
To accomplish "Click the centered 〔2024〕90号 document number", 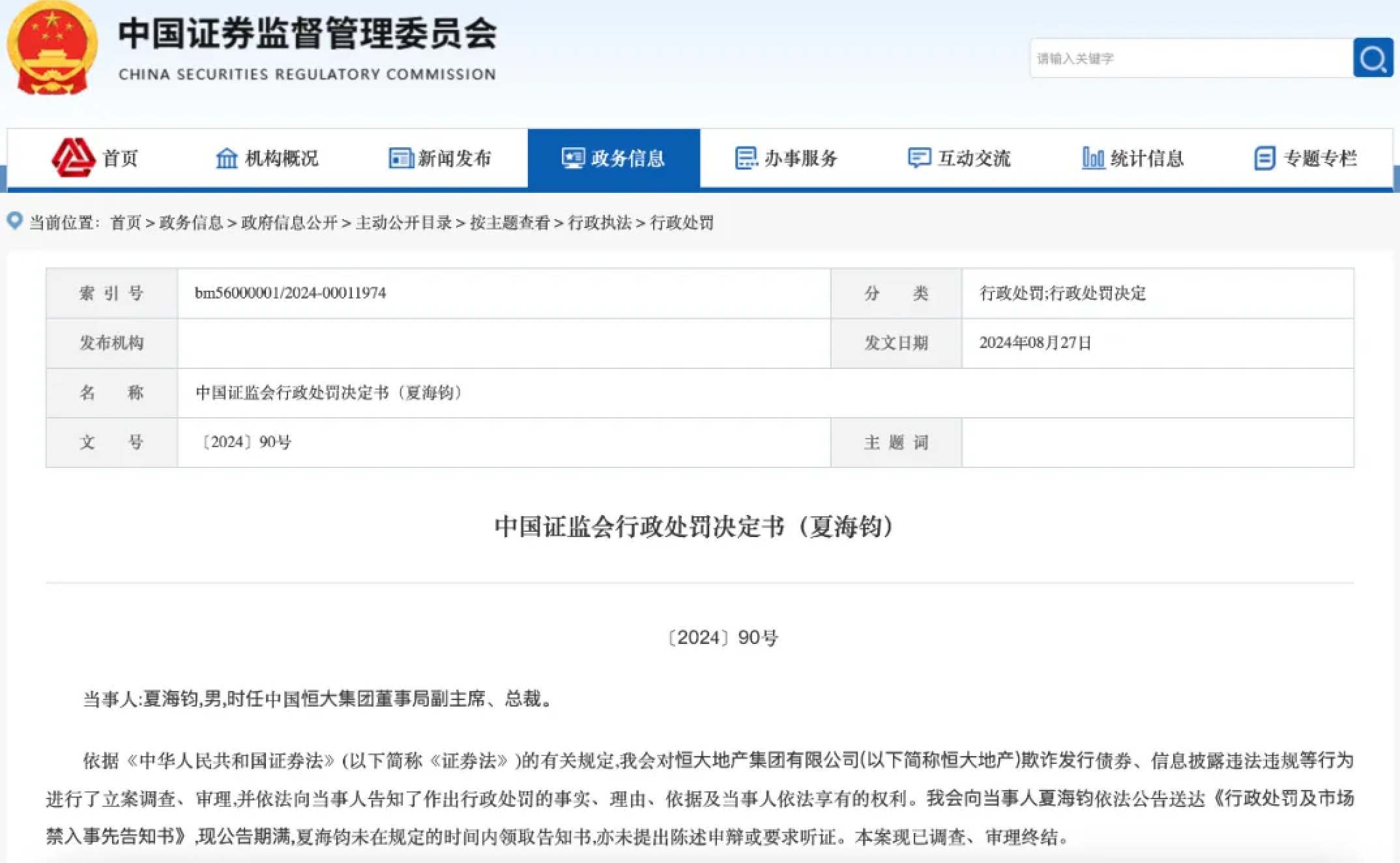I will pyautogui.click(x=722, y=637).
